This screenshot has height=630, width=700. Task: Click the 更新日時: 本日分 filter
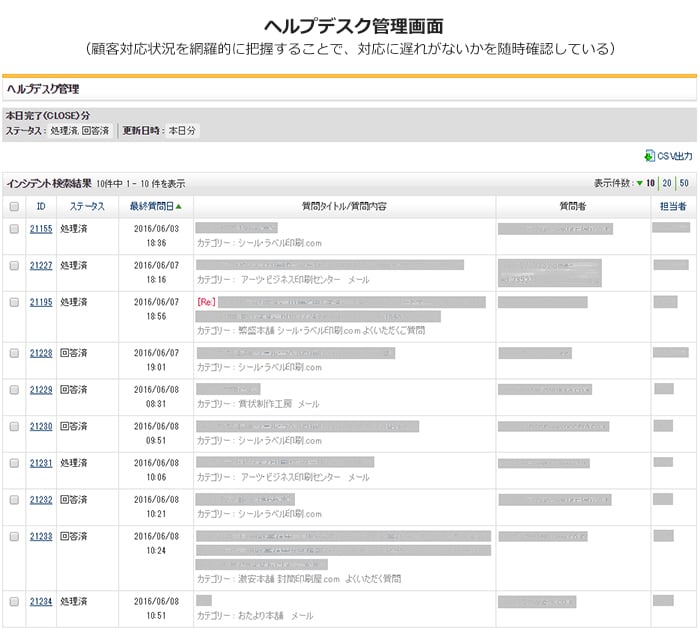[159, 131]
